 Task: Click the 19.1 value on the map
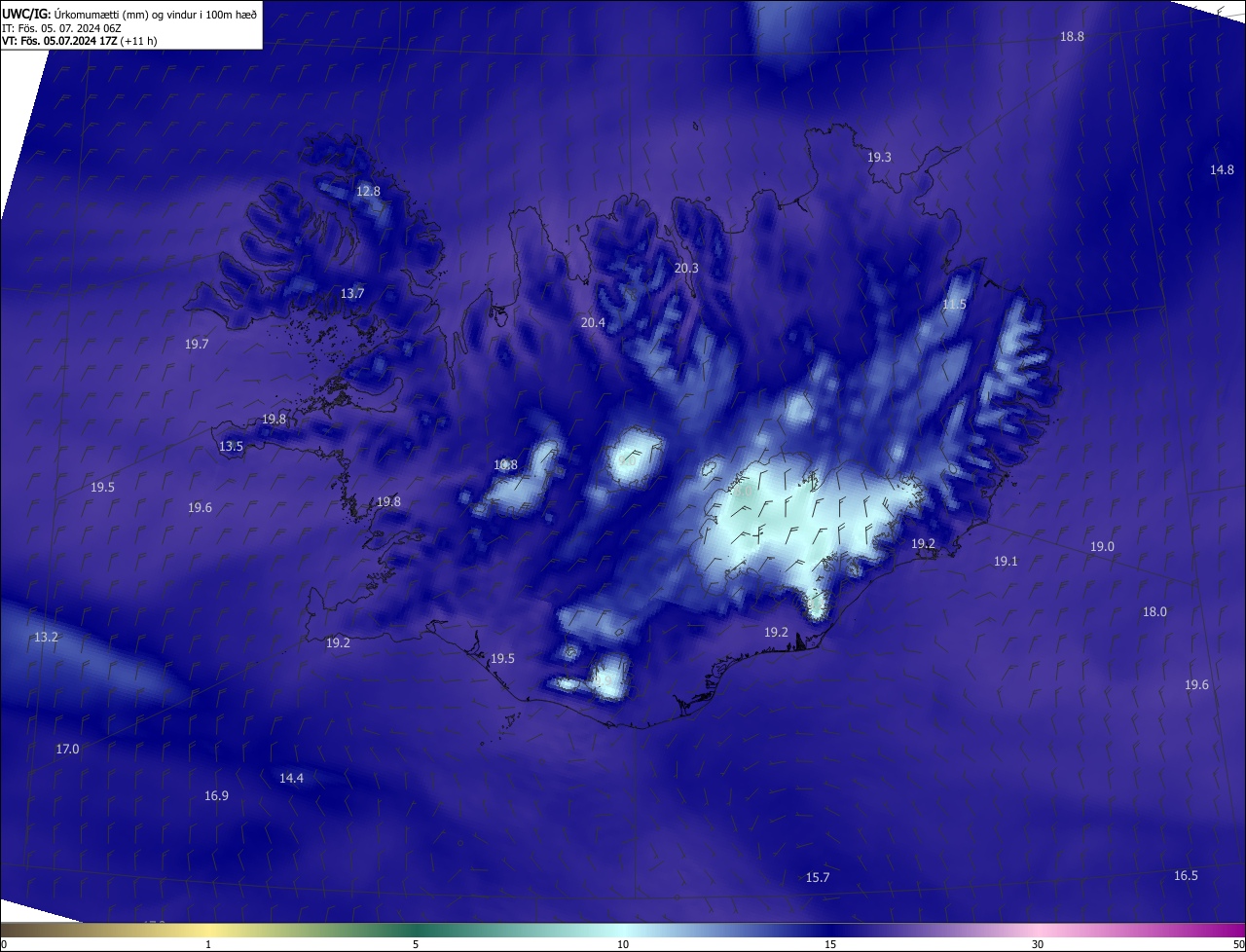(x=1006, y=561)
